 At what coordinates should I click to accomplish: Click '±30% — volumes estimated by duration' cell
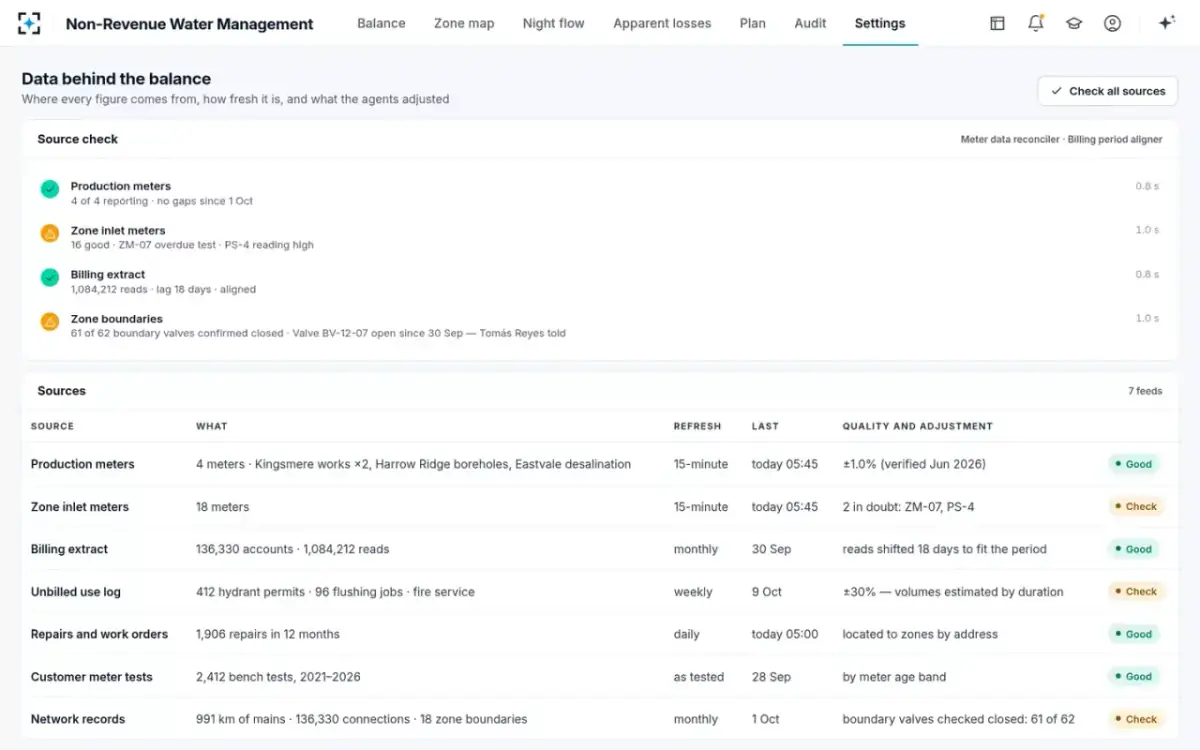pos(953,592)
